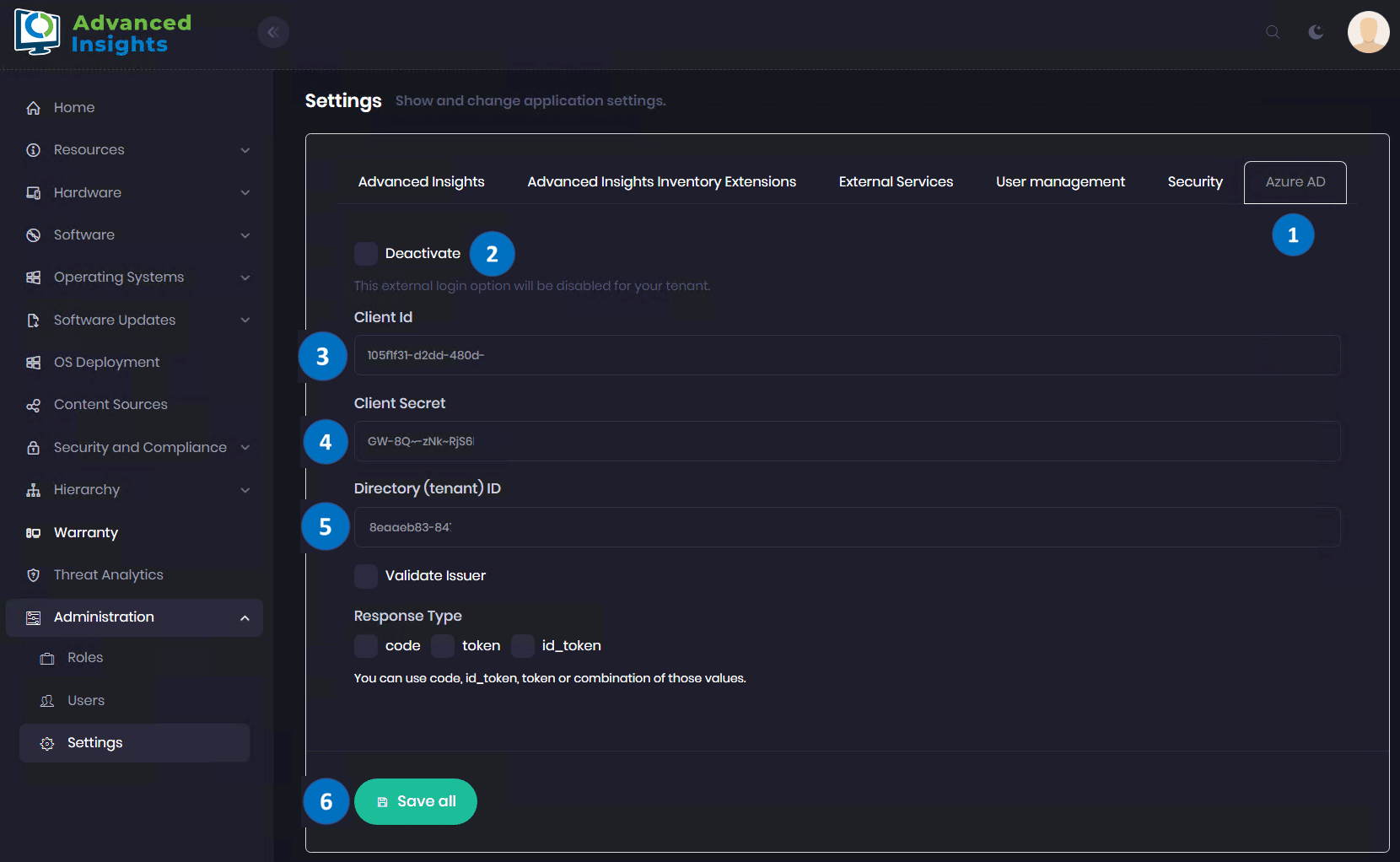The image size is (1400, 862).
Task: Check the Deactivate checkbox
Action: pos(366,254)
